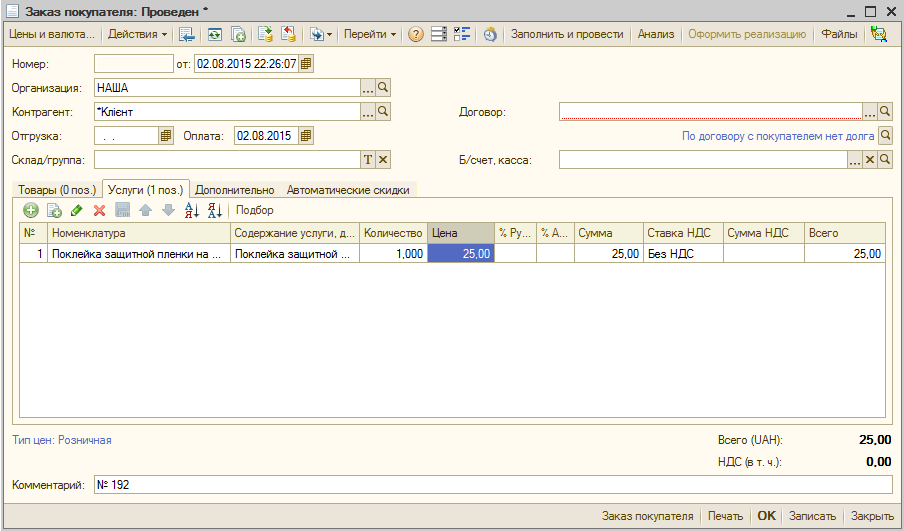
Task: Click the Печать button
Action: coord(725,516)
